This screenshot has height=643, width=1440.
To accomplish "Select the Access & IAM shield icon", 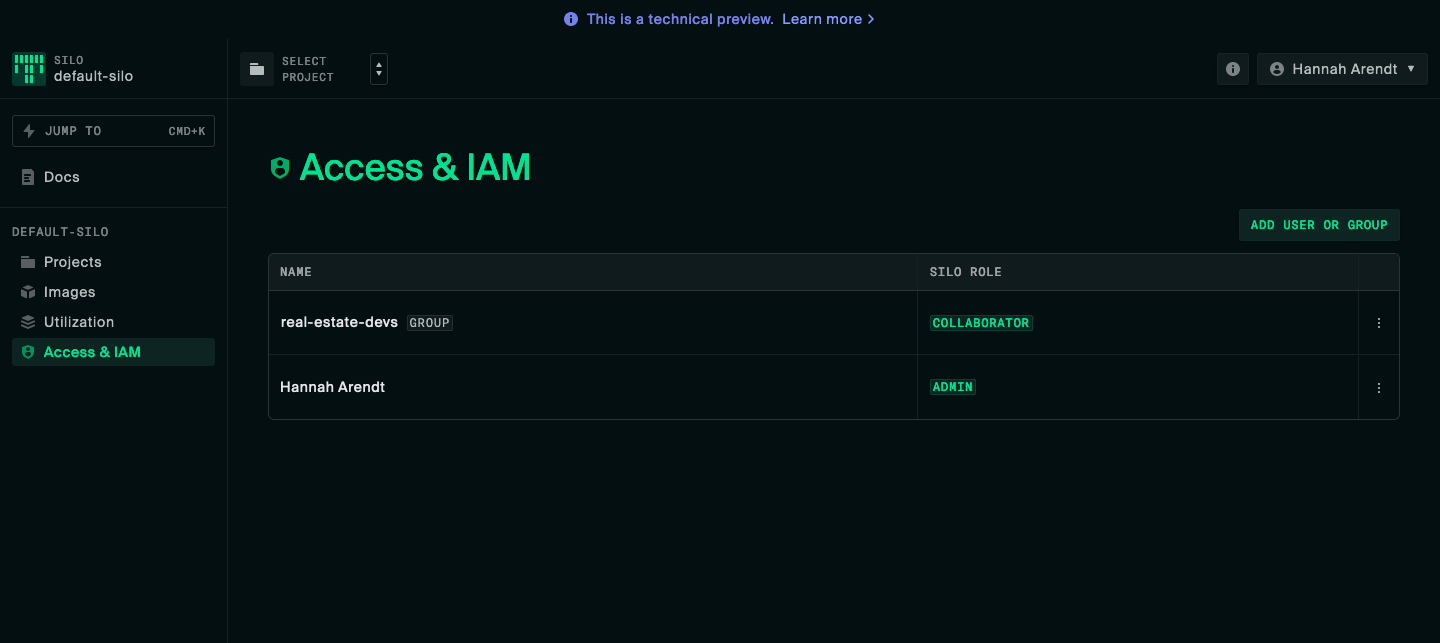I will pyautogui.click(x=27, y=351).
